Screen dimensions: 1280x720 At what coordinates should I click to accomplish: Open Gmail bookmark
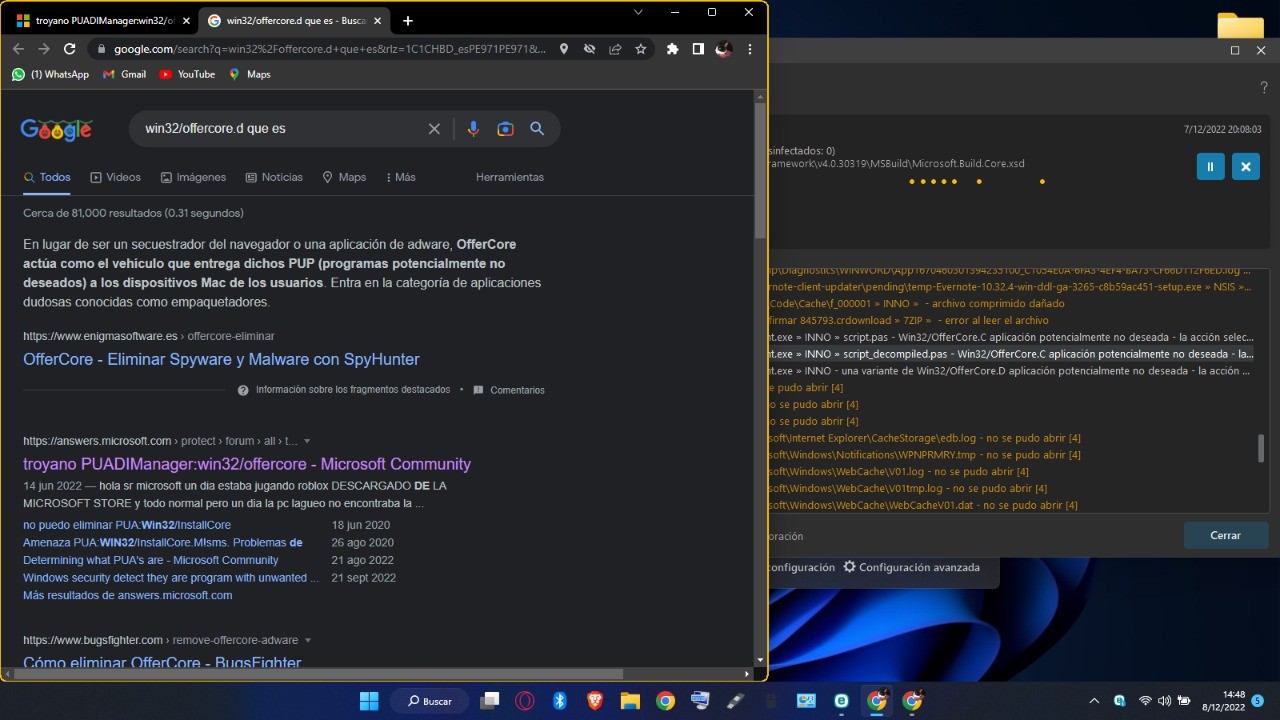point(124,74)
